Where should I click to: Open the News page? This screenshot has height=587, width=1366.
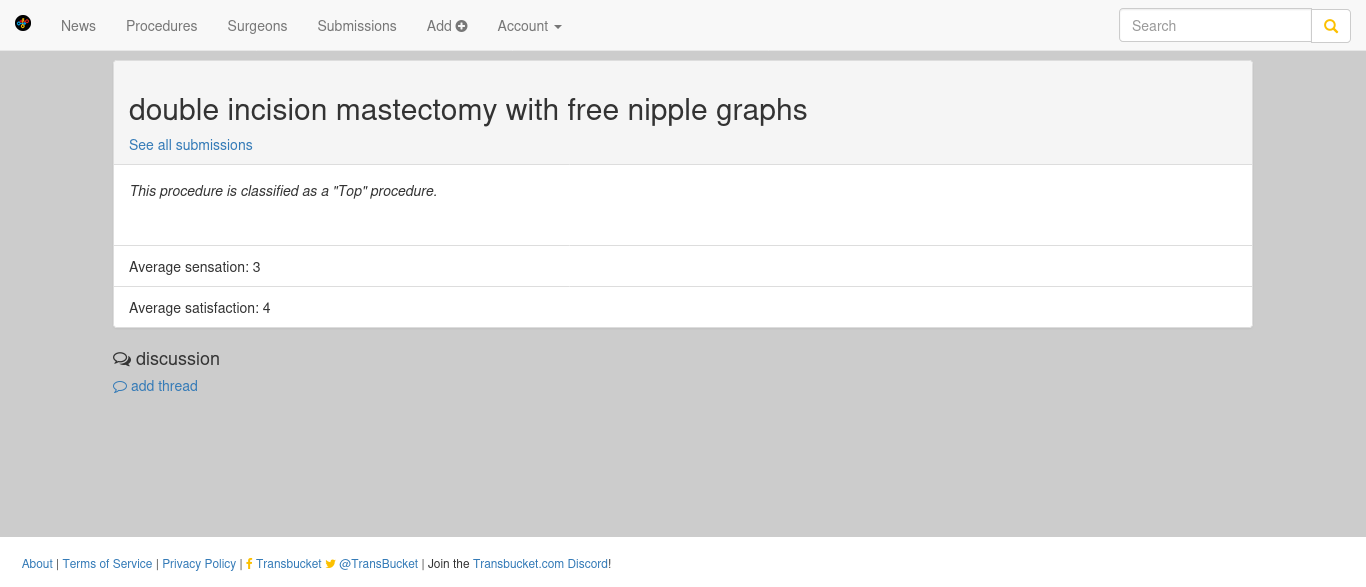pyautogui.click(x=78, y=26)
